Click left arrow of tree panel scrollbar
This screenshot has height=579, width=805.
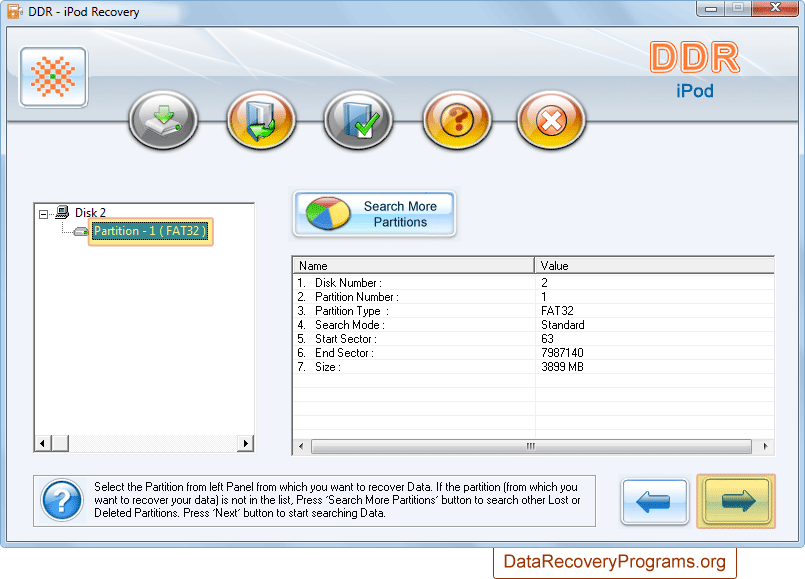43,443
